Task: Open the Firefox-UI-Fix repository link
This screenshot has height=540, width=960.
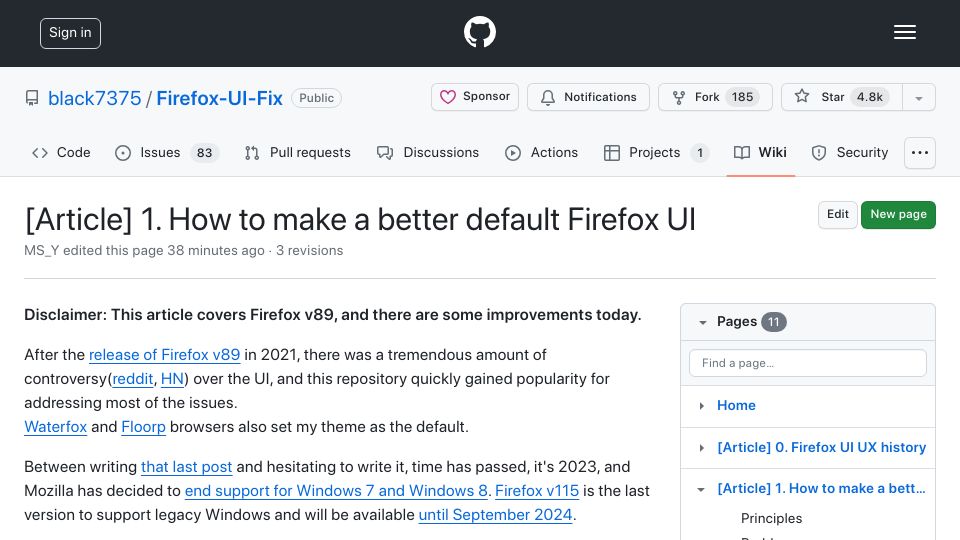Action: point(219,98)
